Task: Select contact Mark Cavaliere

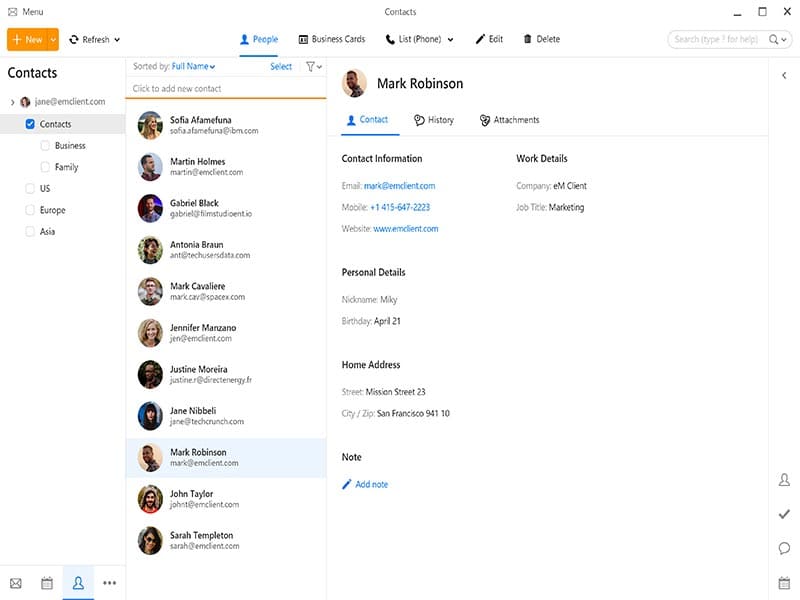Action: coord(226,291)
